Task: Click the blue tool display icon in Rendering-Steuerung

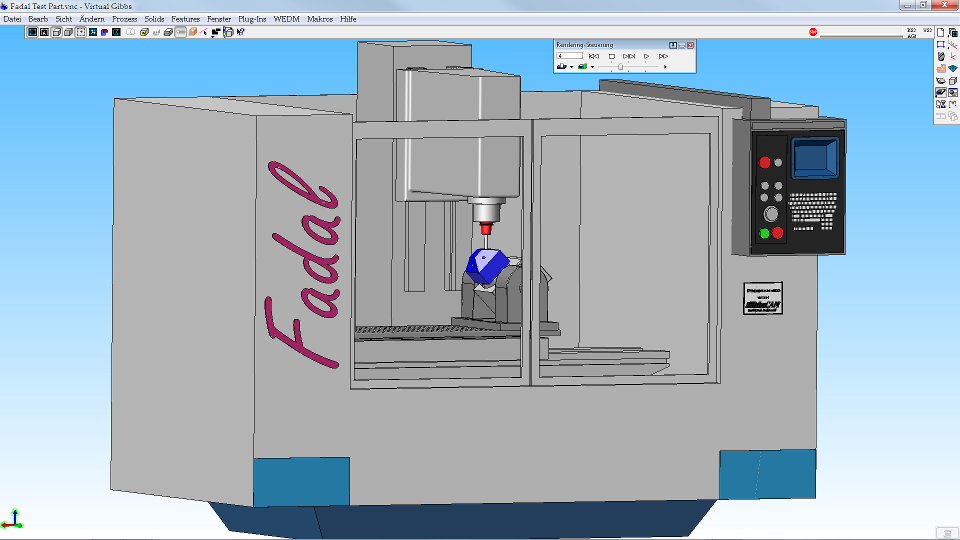Action: (562, 66)
